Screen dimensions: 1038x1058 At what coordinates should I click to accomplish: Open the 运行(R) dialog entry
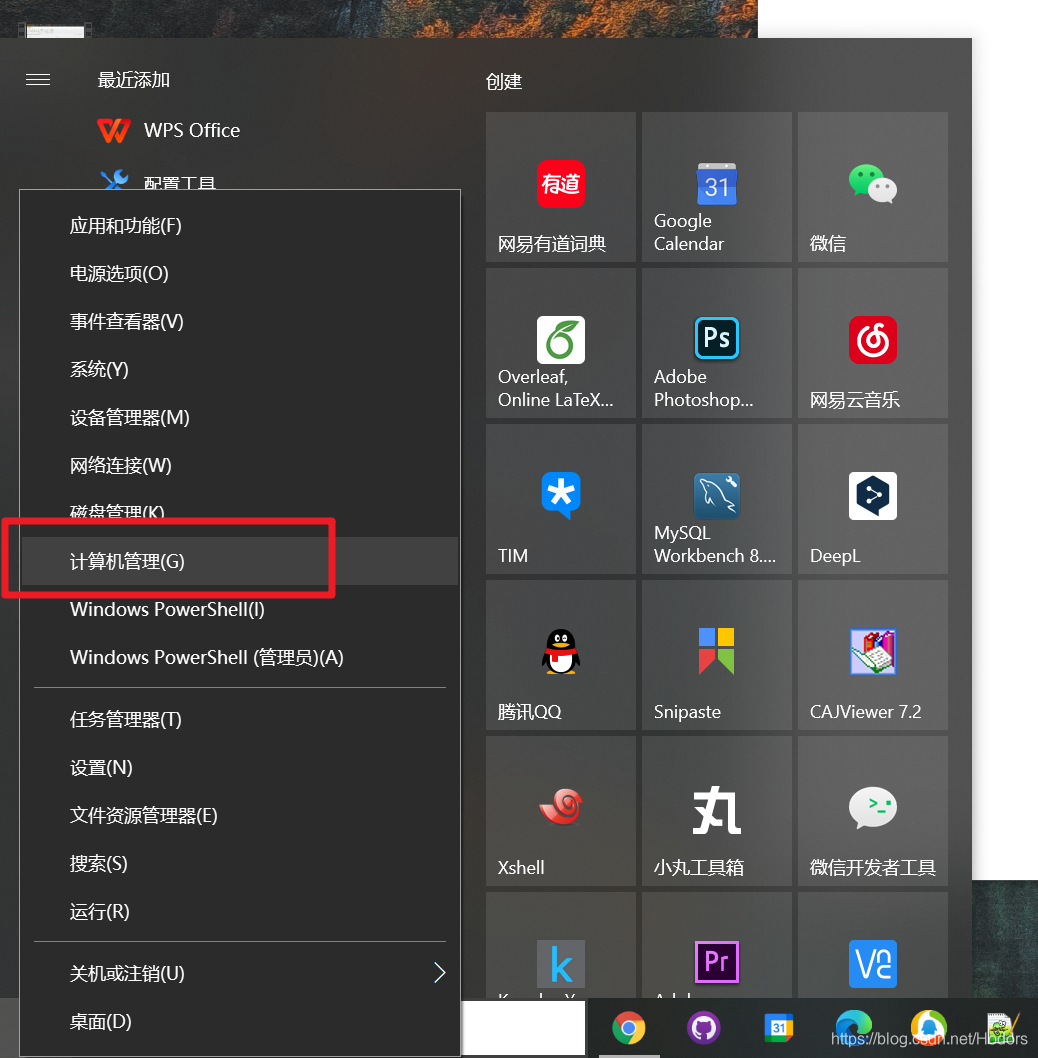point(240,911)
